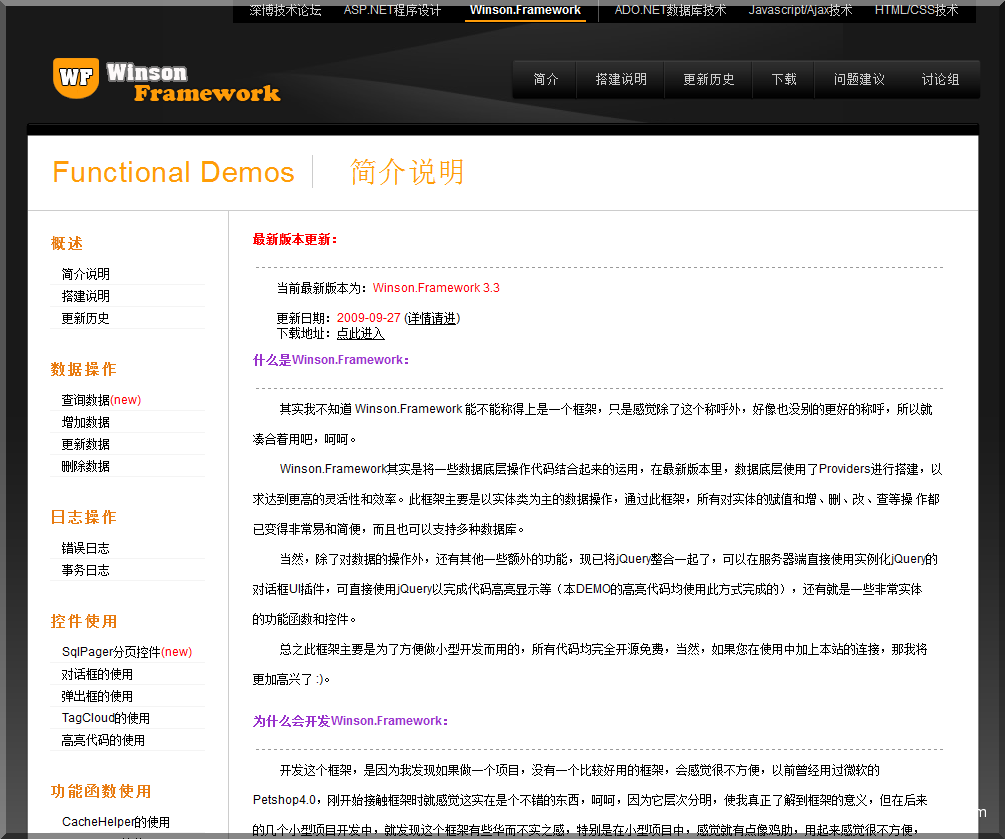
Task: Click the WF Winson Framework logo
Action: point(166,81)
